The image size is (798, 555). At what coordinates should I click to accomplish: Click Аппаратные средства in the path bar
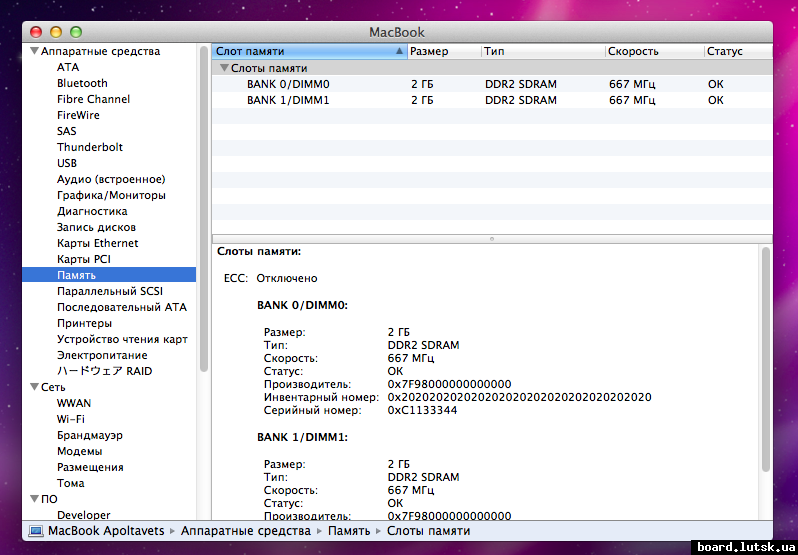(x=245, y=531)
